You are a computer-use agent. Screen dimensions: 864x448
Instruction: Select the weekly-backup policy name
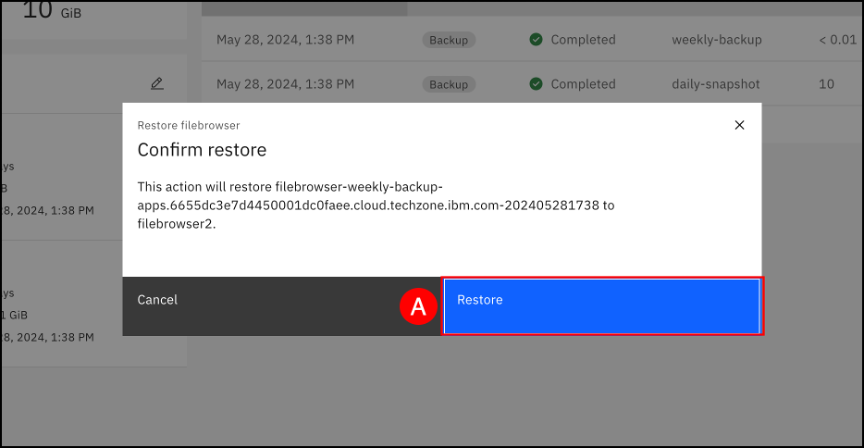pos(716,40)
